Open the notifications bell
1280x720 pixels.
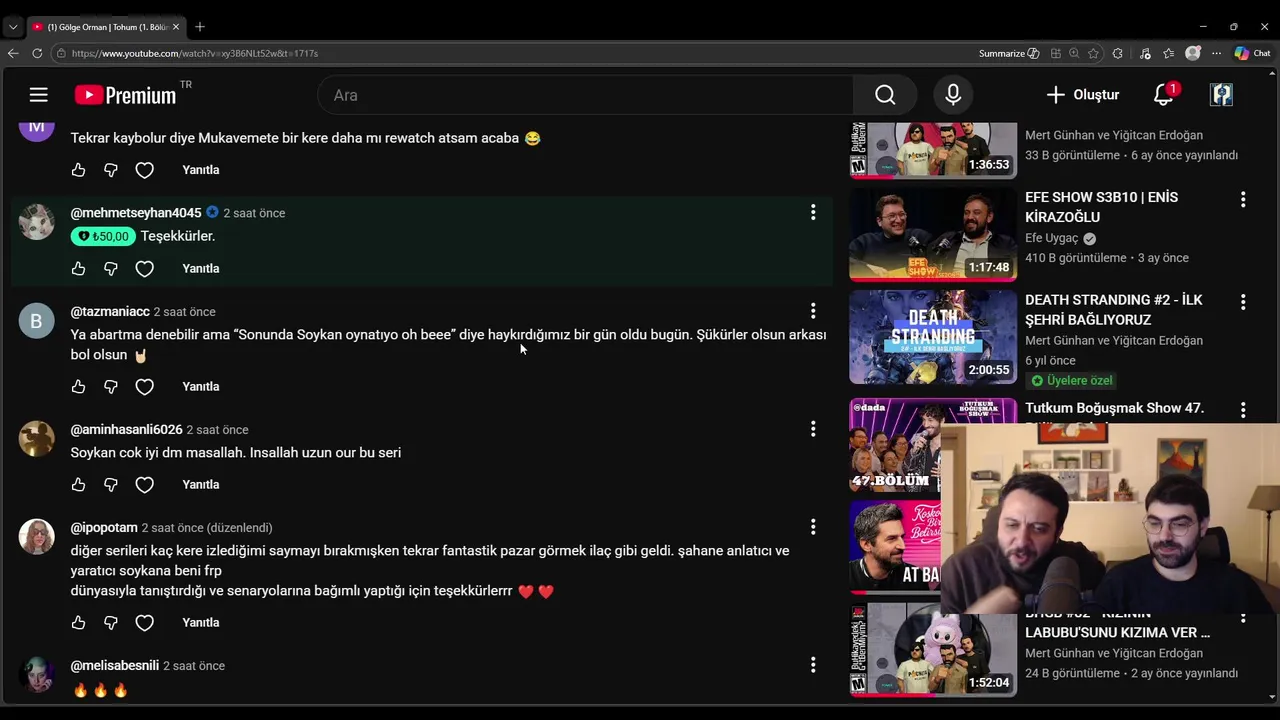(x=1164, y=95)
